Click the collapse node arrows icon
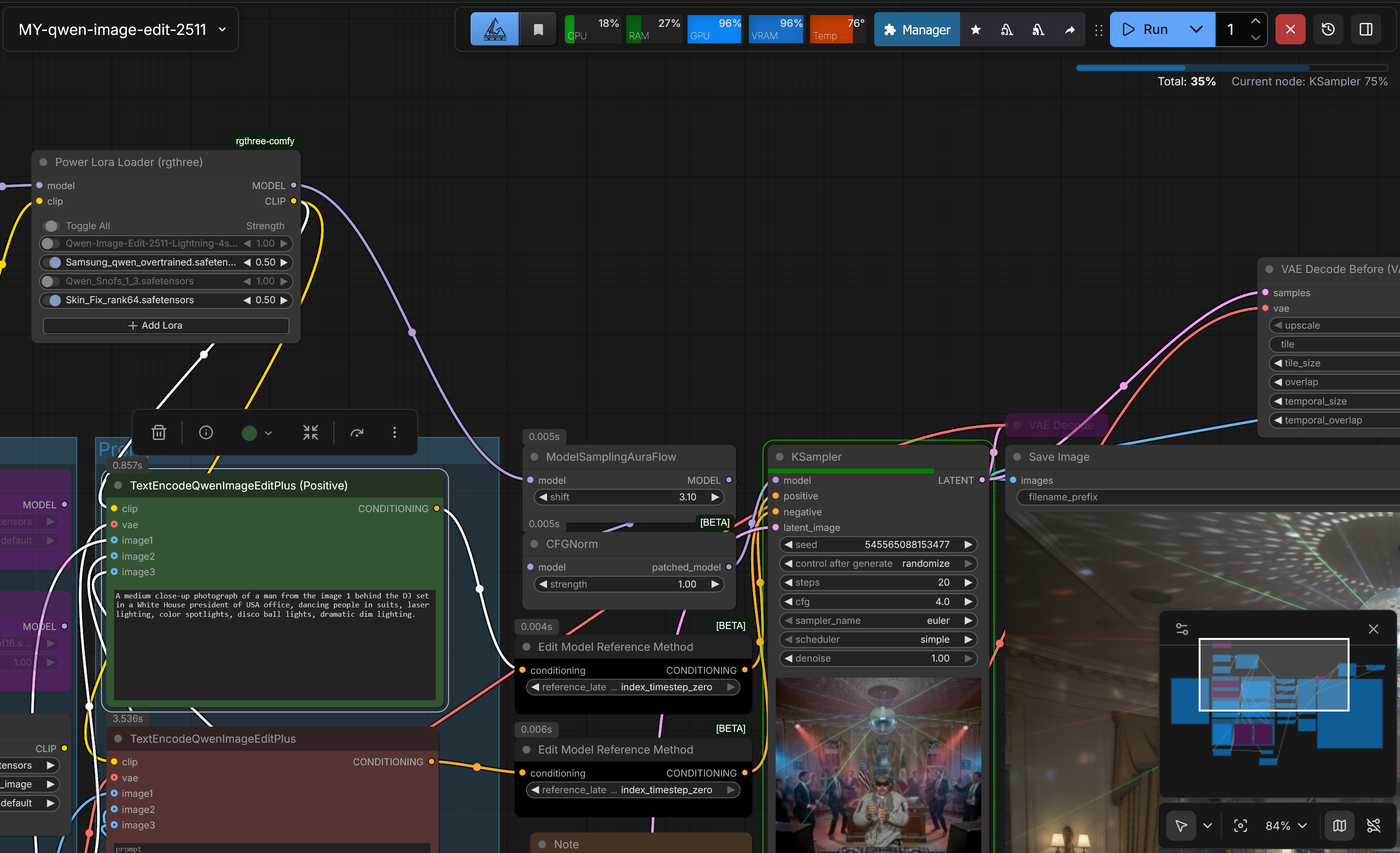This screenshot has width=1400, height=853. [x=310, y=432]
